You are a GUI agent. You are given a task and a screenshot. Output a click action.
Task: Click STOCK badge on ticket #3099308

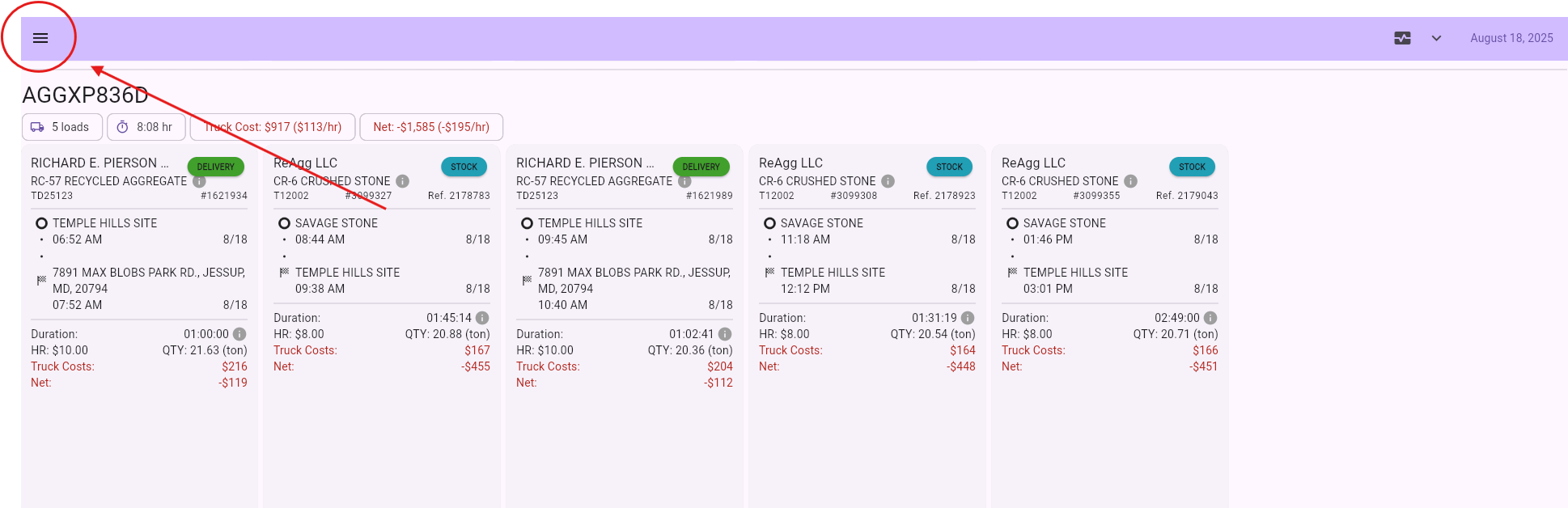pyautogui.click(x=949, y=167)
